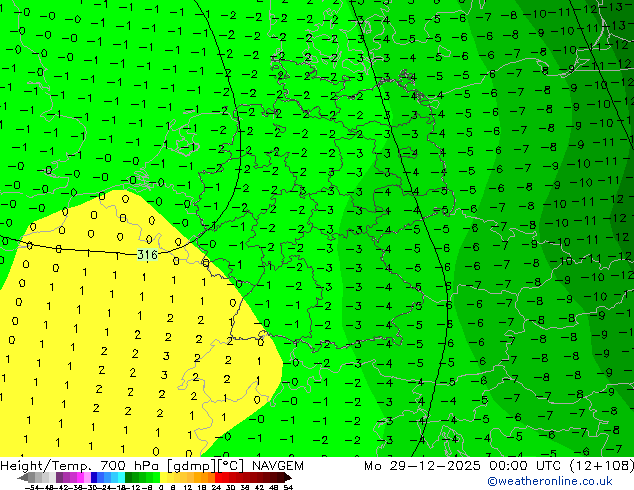Click the 316 height contour label
Viewport: 634px width, 490px height.
click(147, 254)
